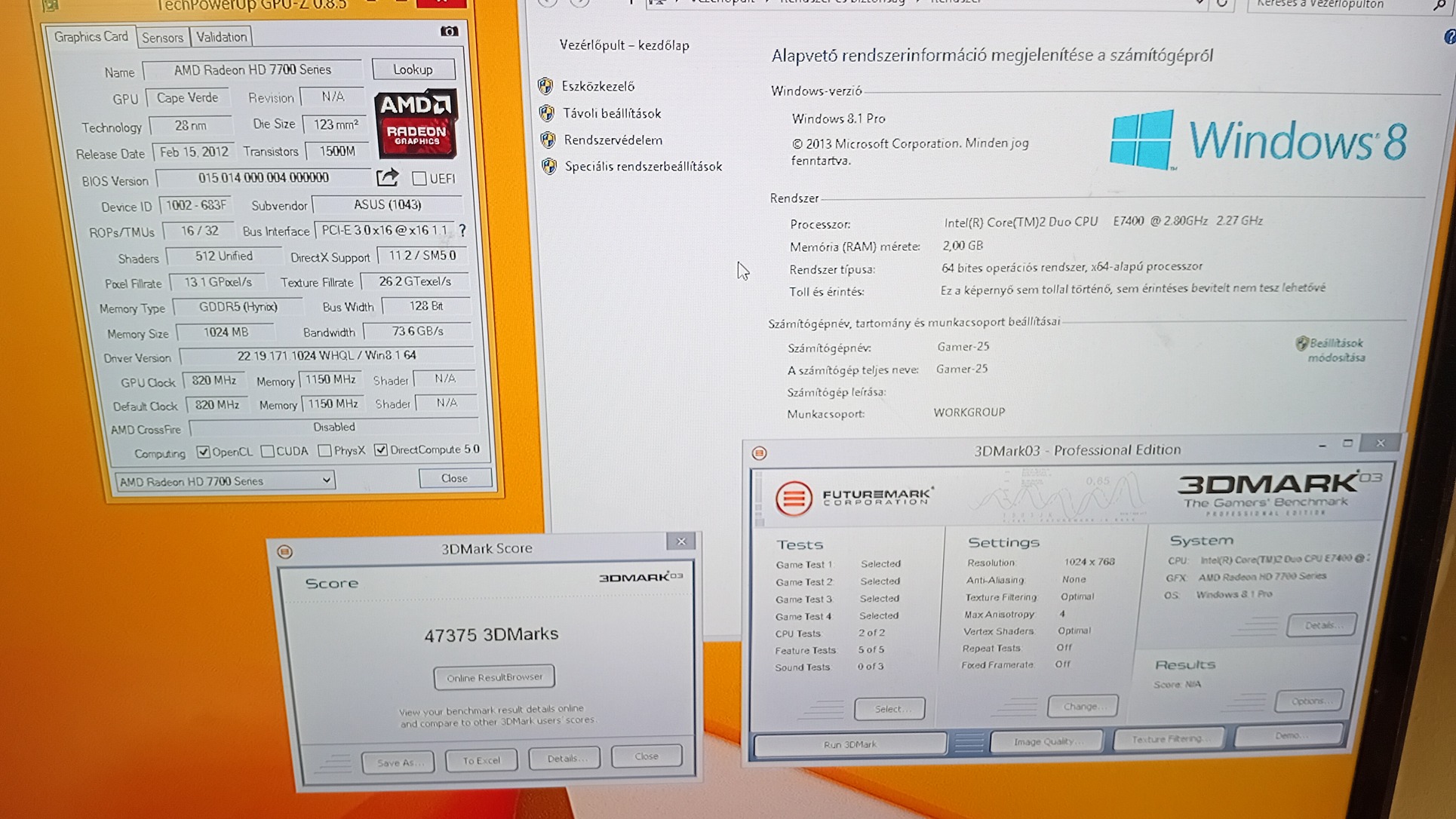Click the Futuremark Corporation logo icon

[793, 498]
